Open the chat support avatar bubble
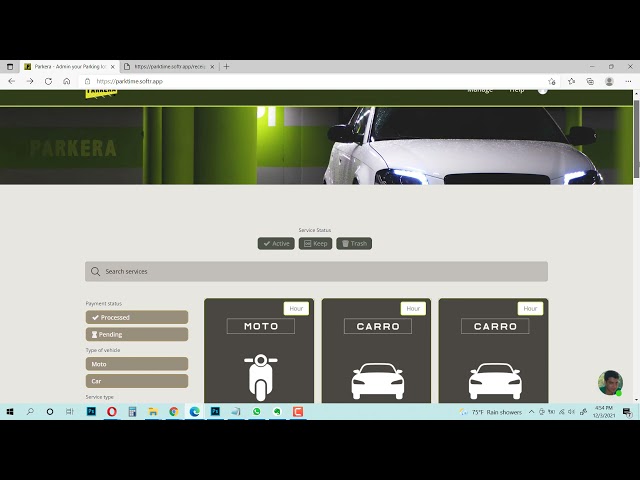 pyautogui.click(x=610, y=383)
